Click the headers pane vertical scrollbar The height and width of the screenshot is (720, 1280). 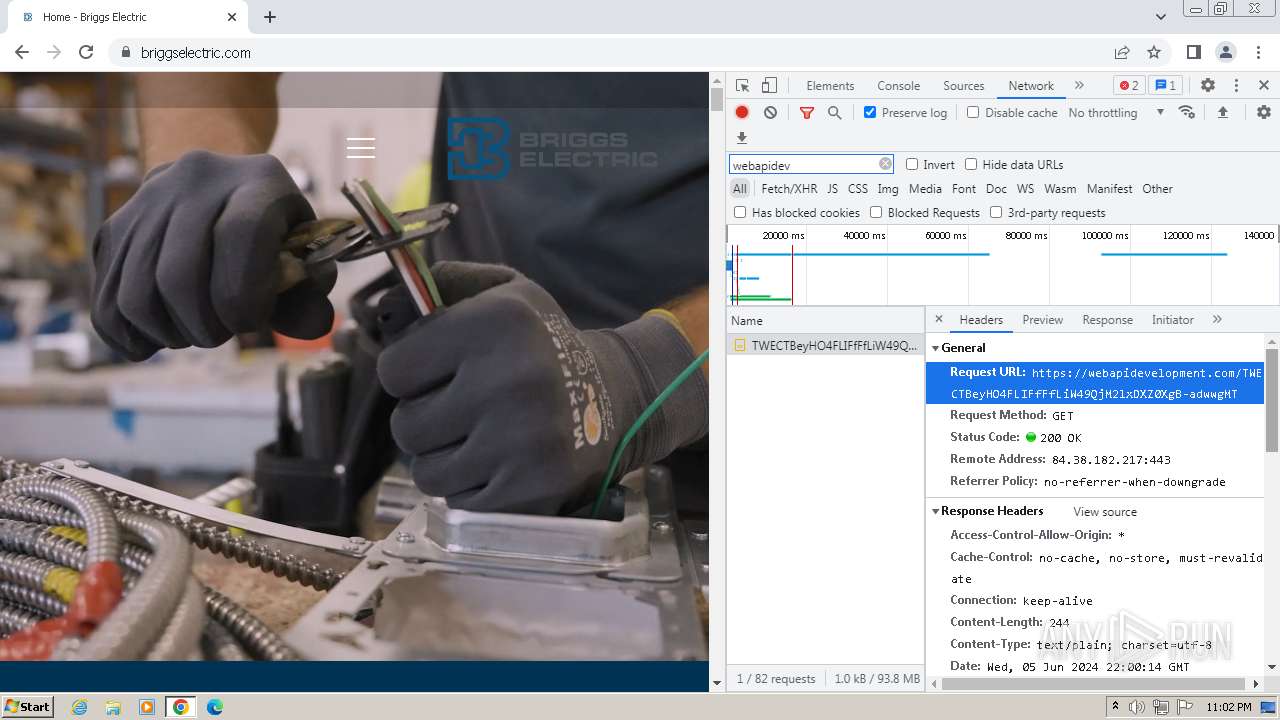point(1272,400)
